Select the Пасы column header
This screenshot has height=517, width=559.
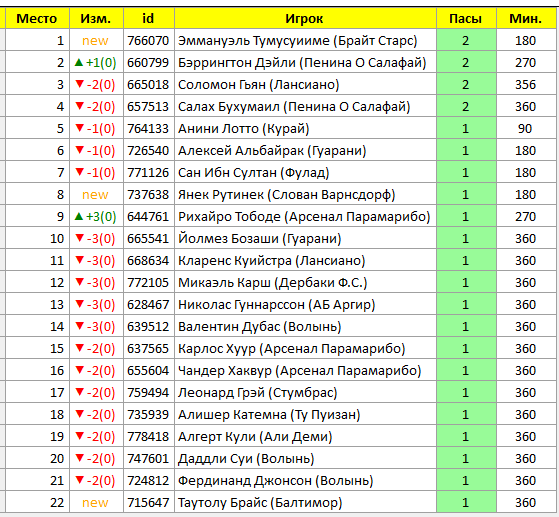(x=466, y=18)
